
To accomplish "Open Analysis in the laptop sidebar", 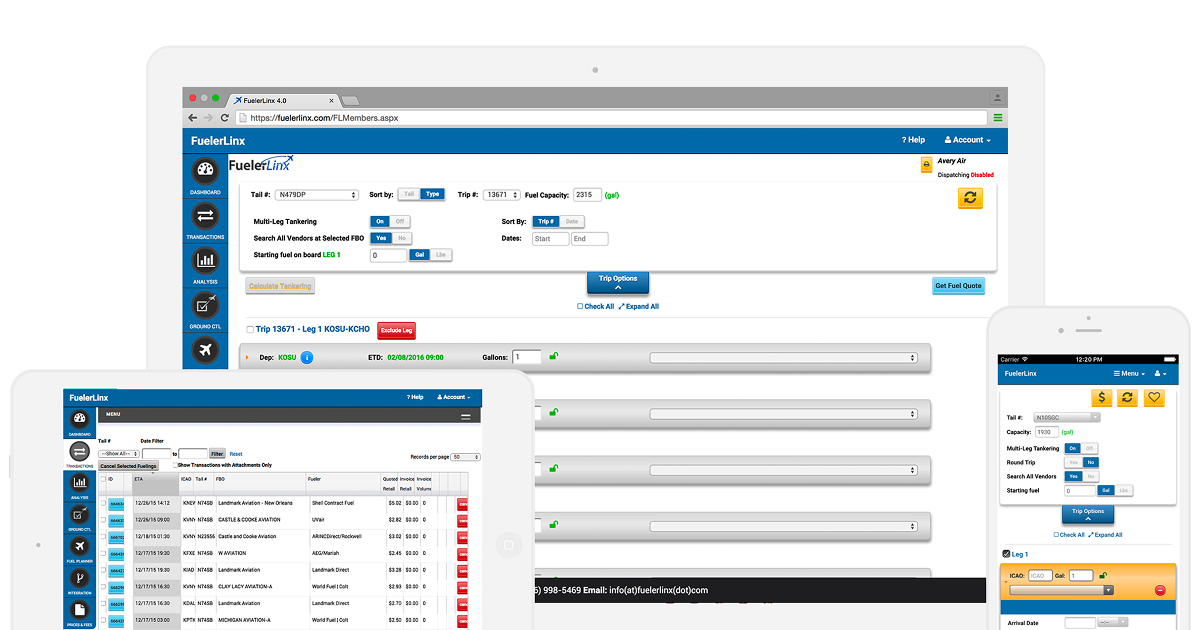I will (x=205, y=265).
